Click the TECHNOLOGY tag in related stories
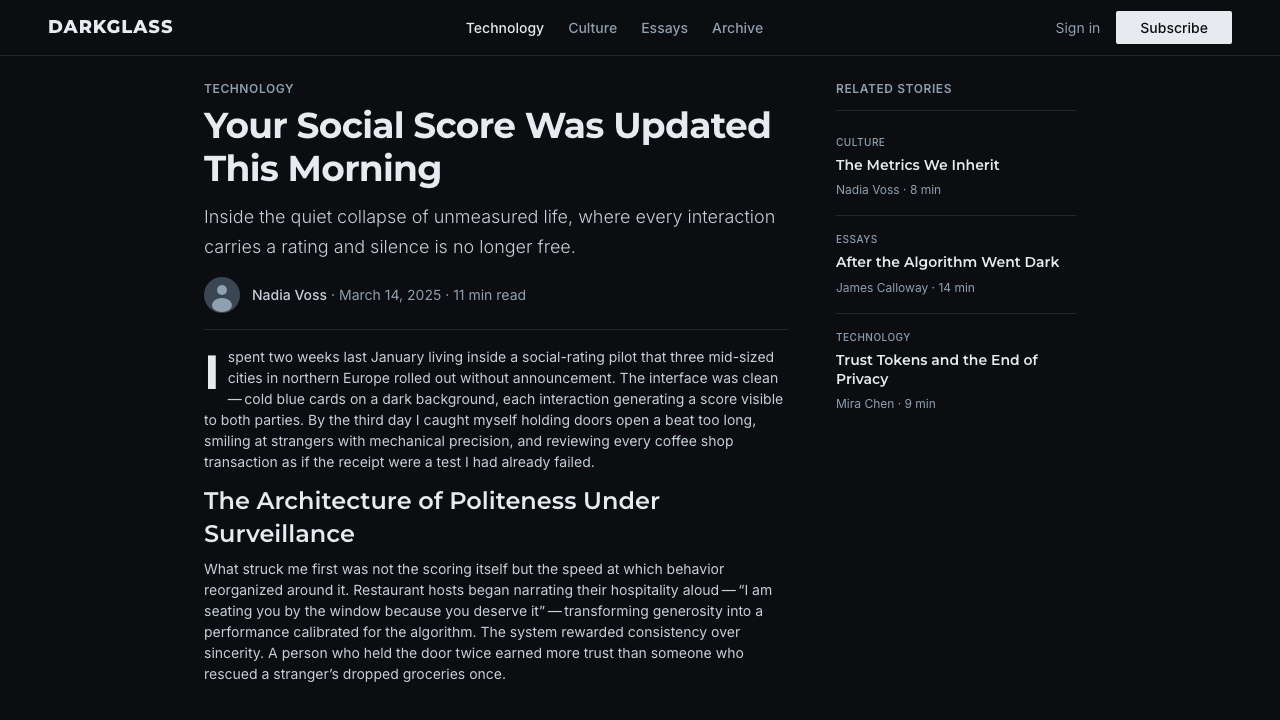Image resolution: width=1280 pixels, height=720 pixels. click(873, 337)
